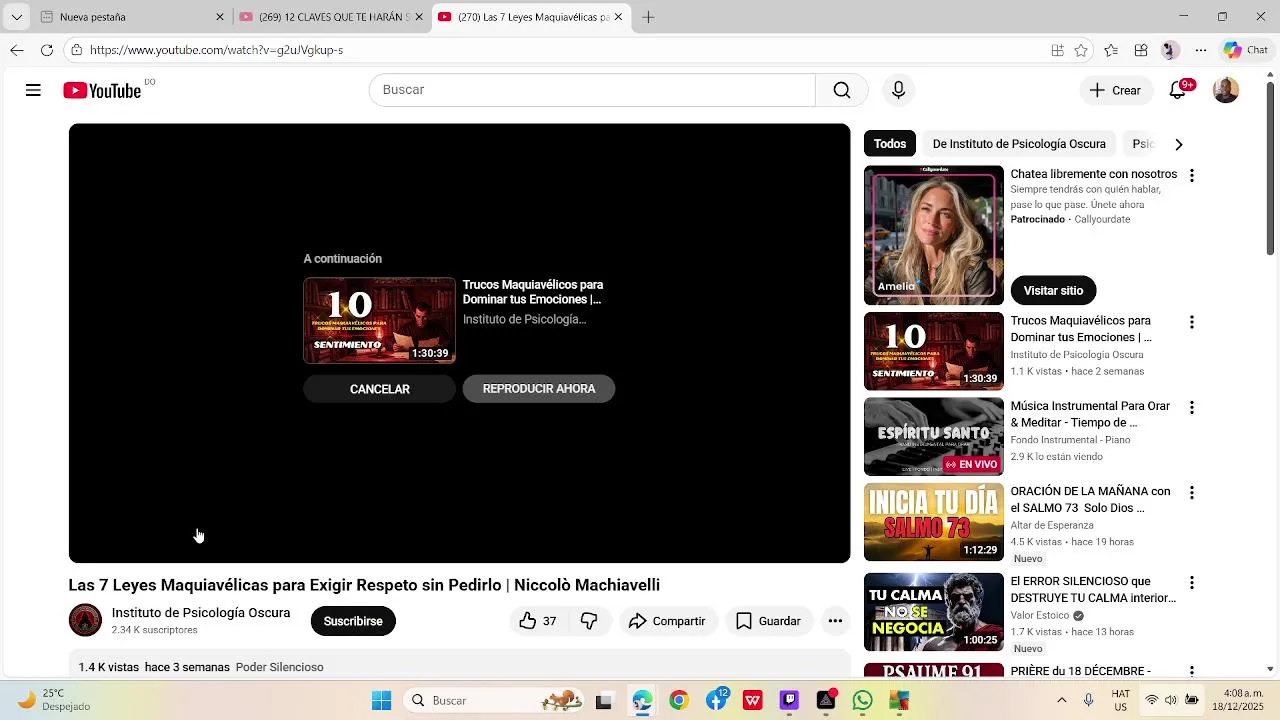Image resolution: width=1280 pixels, height=720 pixels.
Task: Click REPRODUCIR AHORA button
Action: [539, 389]
